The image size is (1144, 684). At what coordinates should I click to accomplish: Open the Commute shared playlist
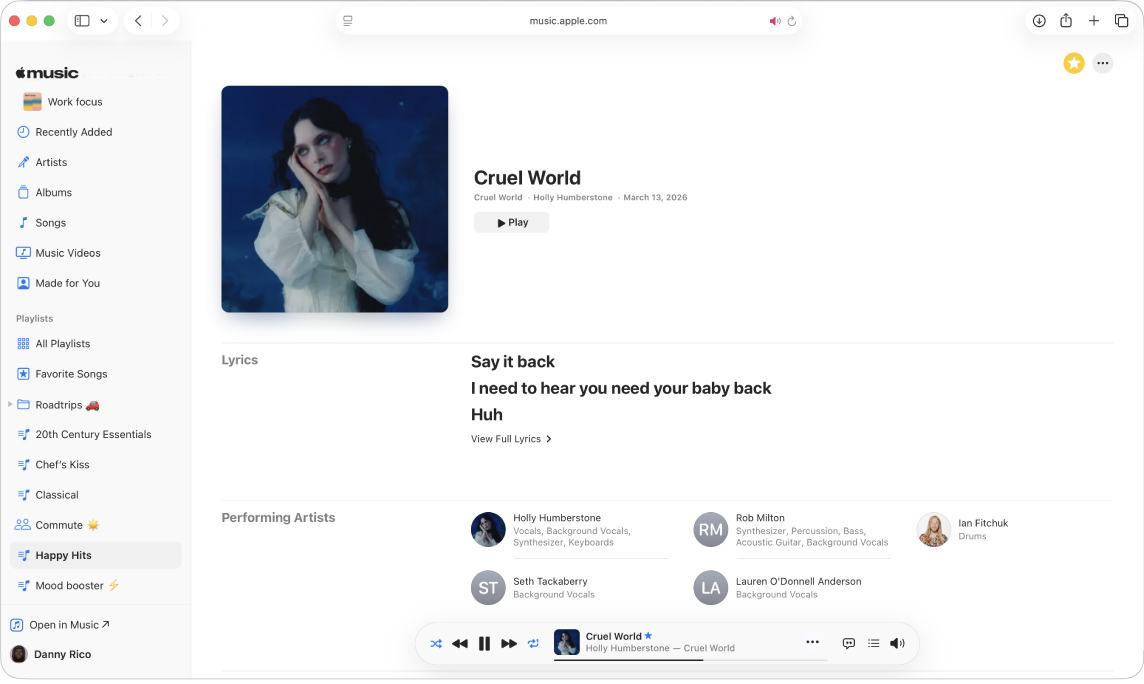(96, 525)
